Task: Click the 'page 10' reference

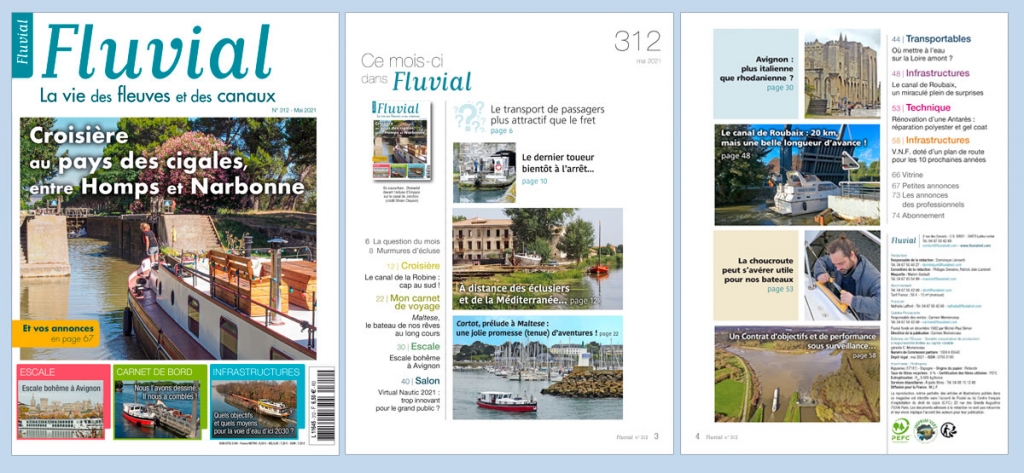Action: [536, 181]
